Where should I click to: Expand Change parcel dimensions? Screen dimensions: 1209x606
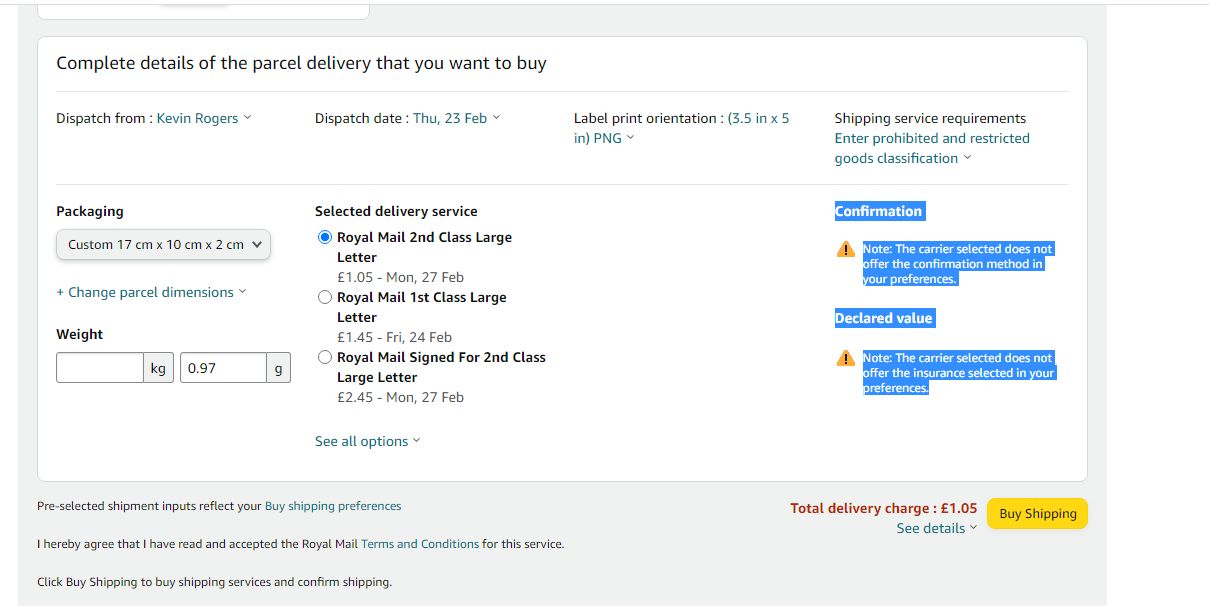tap(148, 292)
